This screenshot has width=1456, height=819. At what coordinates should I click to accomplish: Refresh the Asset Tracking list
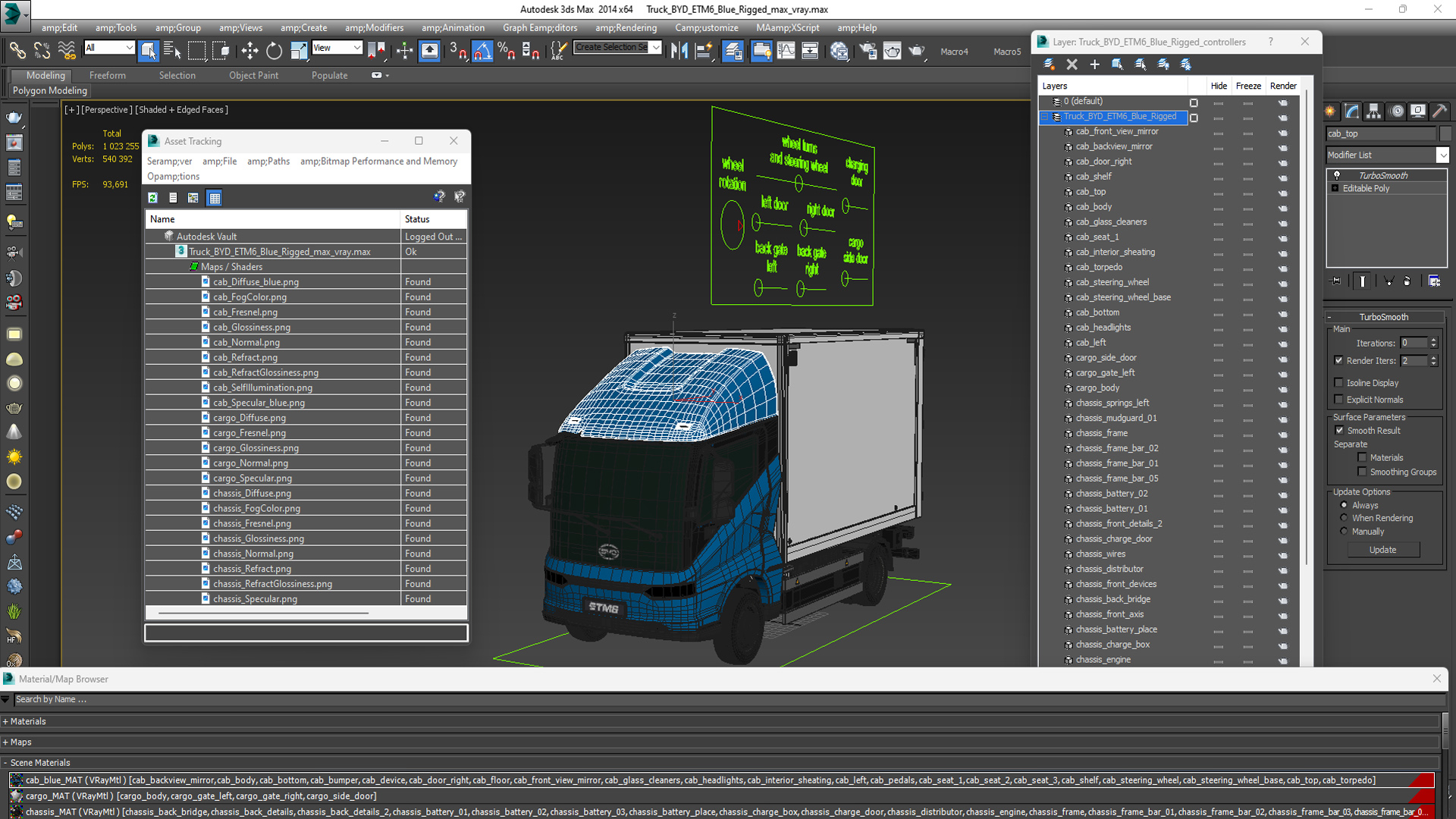(x=152, y=197)
